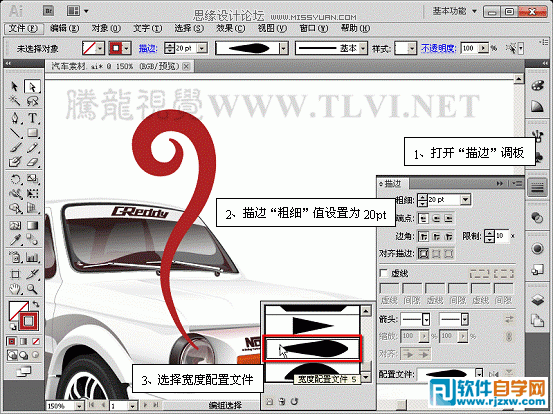Select the Eyedropper tool
Image resolution: width=553 pixels, height=414 pixels.
coord(15,240)
